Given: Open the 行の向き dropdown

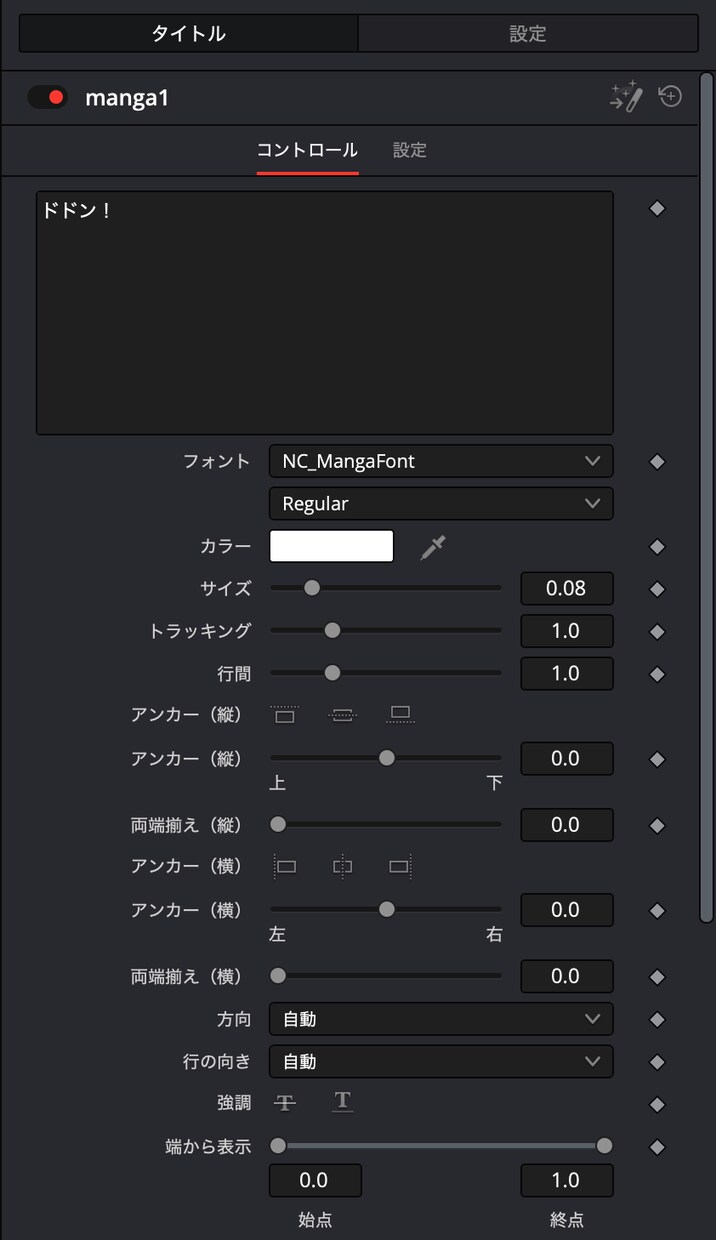Looking at the screenshot, I should [x=441, y=1061].
